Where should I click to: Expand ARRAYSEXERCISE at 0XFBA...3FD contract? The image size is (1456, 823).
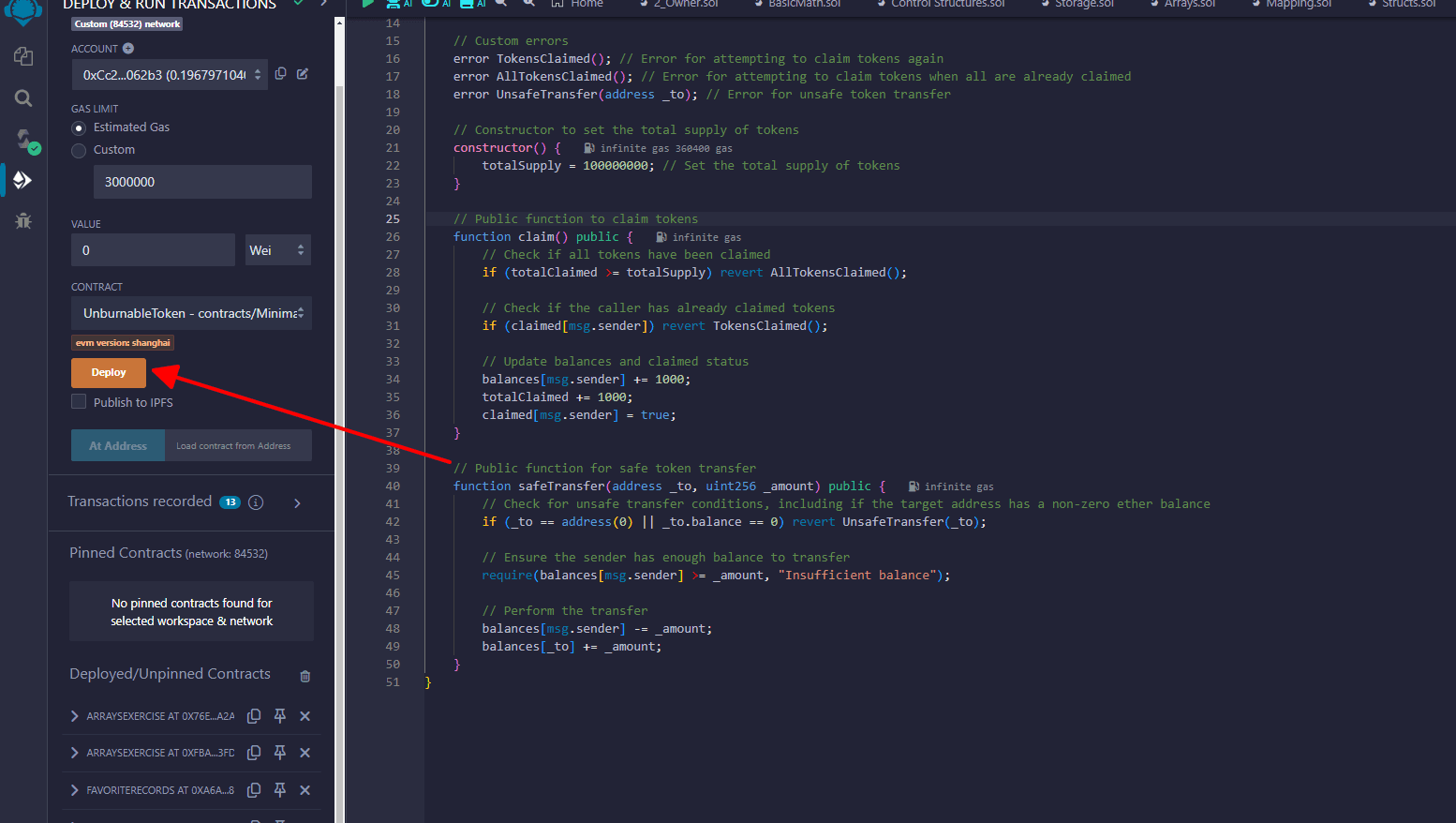tap(75, 753)
